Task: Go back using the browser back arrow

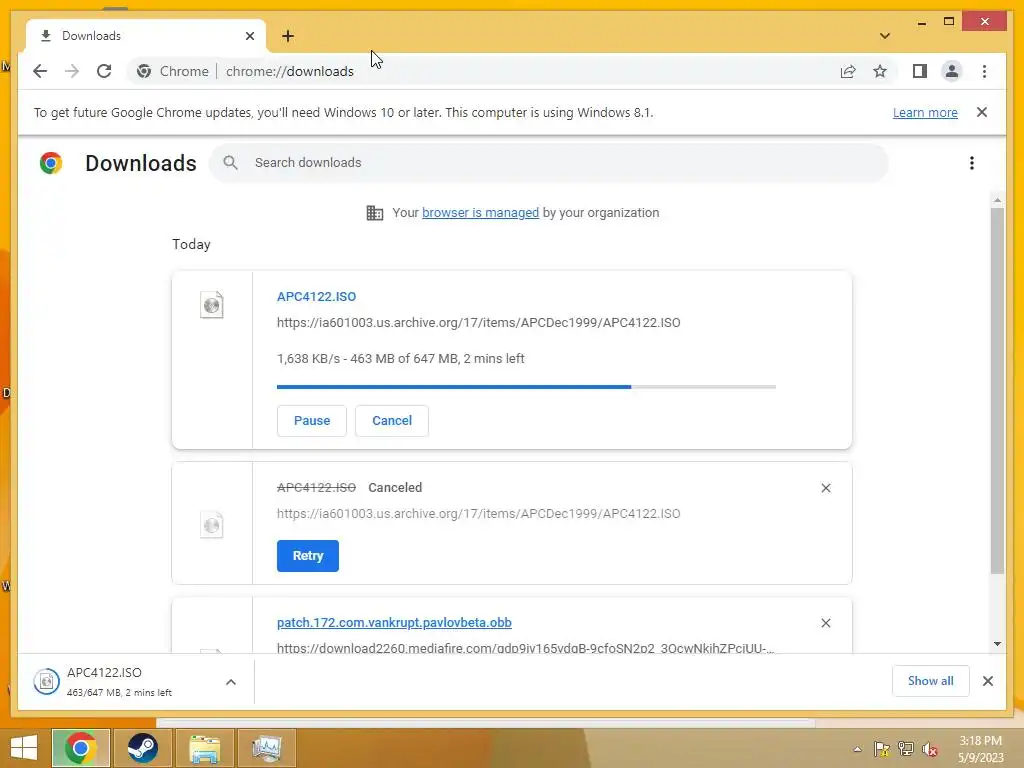Action: pos(40,71)
